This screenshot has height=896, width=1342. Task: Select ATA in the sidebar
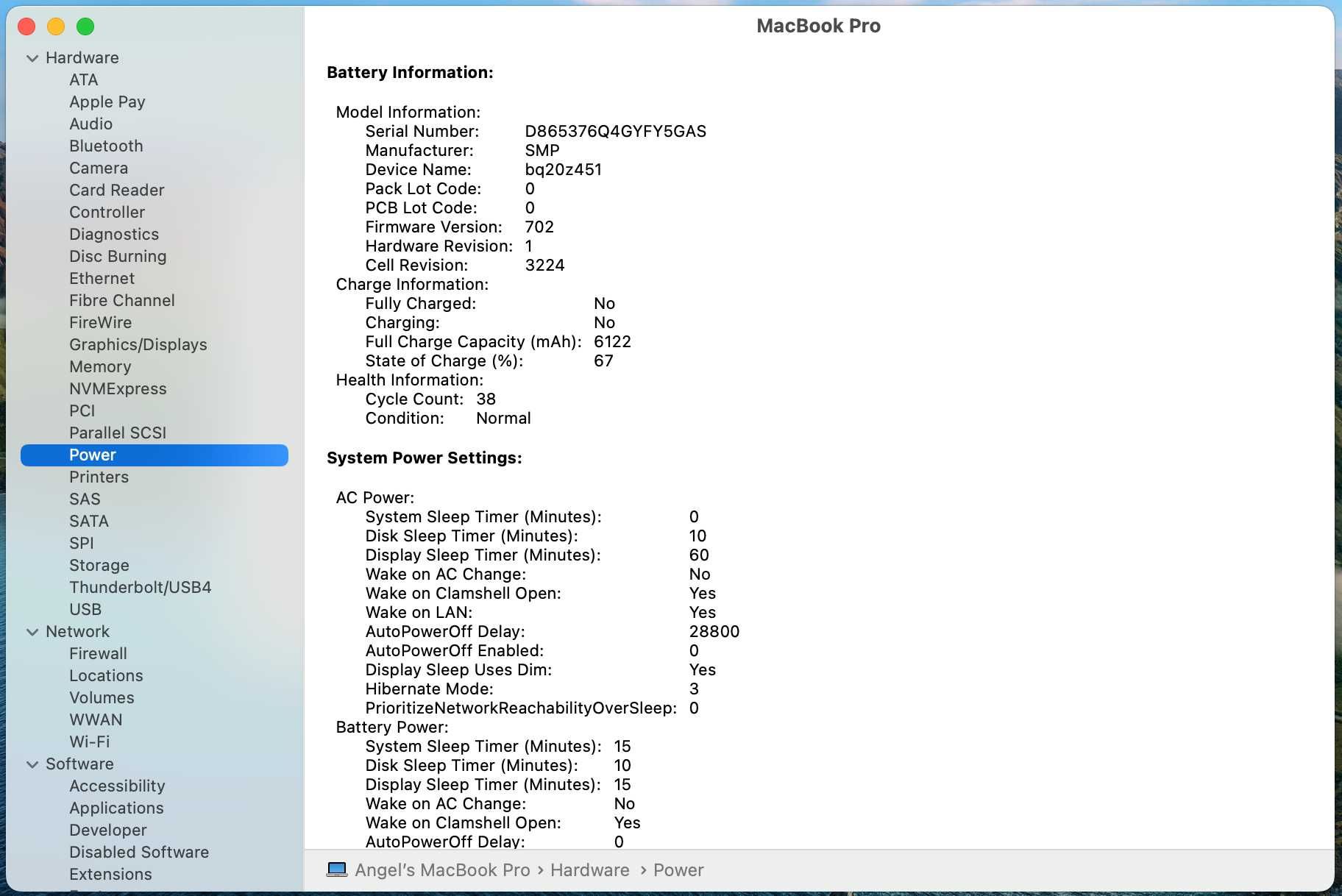84,79
